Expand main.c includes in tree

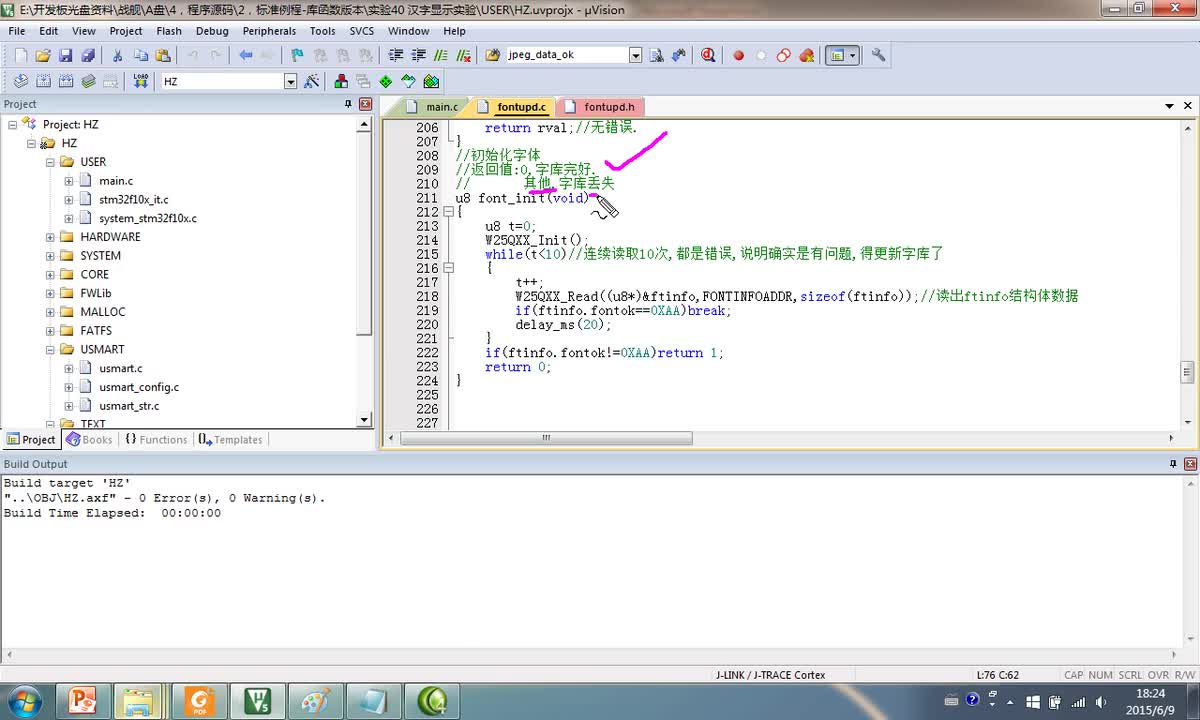click(x=69, y=181)
